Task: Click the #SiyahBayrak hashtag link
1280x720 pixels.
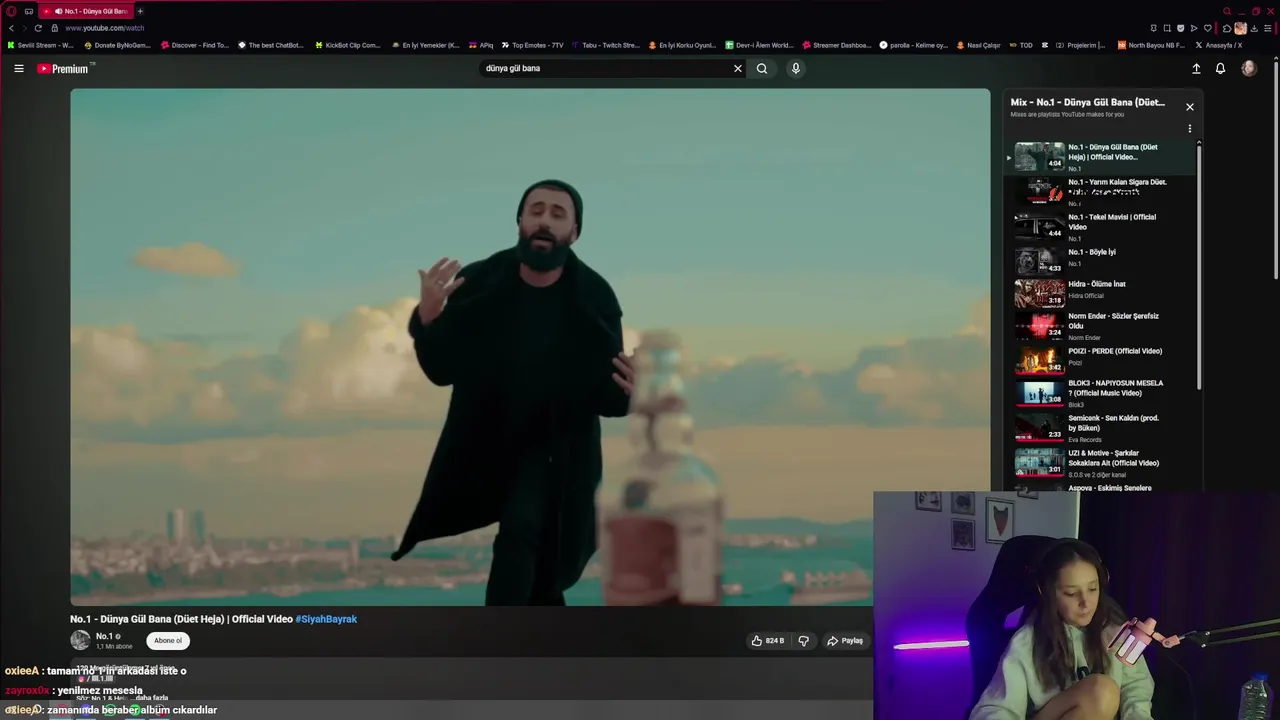Action: click(326, 619)
